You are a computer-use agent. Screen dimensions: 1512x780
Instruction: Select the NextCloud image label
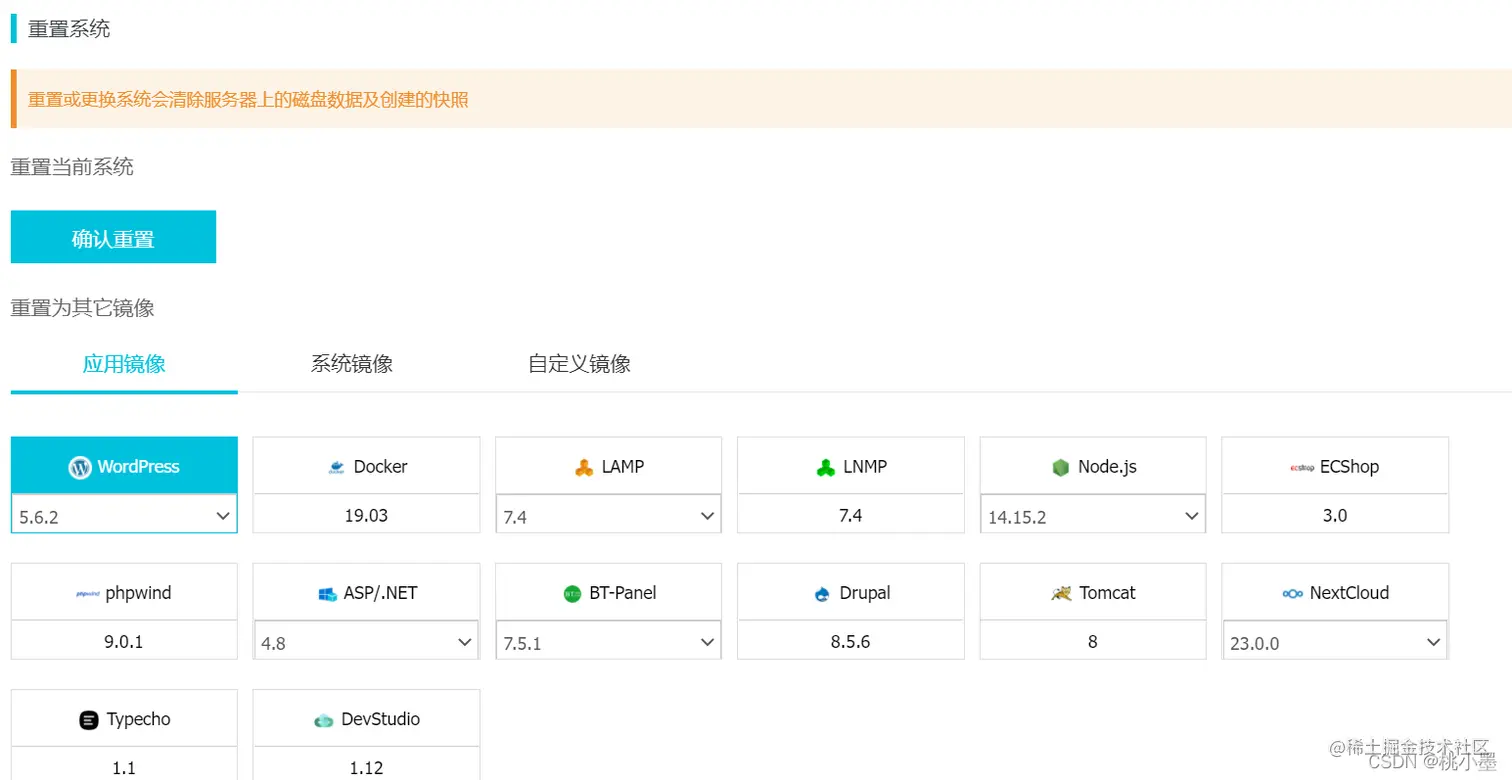1349,593
